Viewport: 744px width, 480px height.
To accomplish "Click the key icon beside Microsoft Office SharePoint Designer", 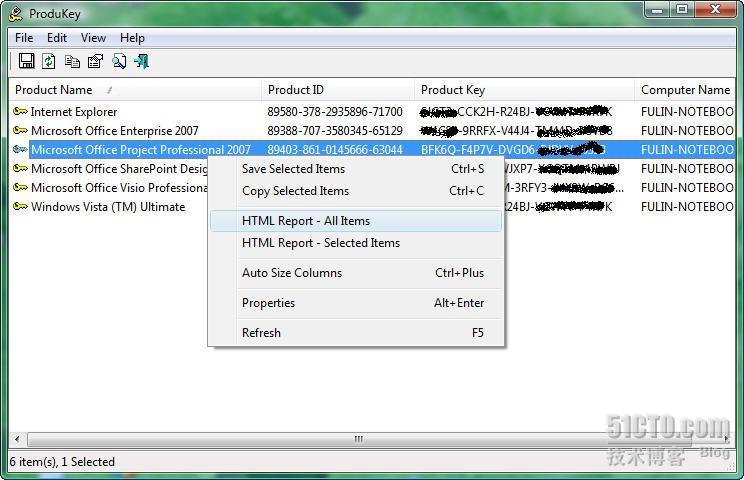I will coord(20,169).
